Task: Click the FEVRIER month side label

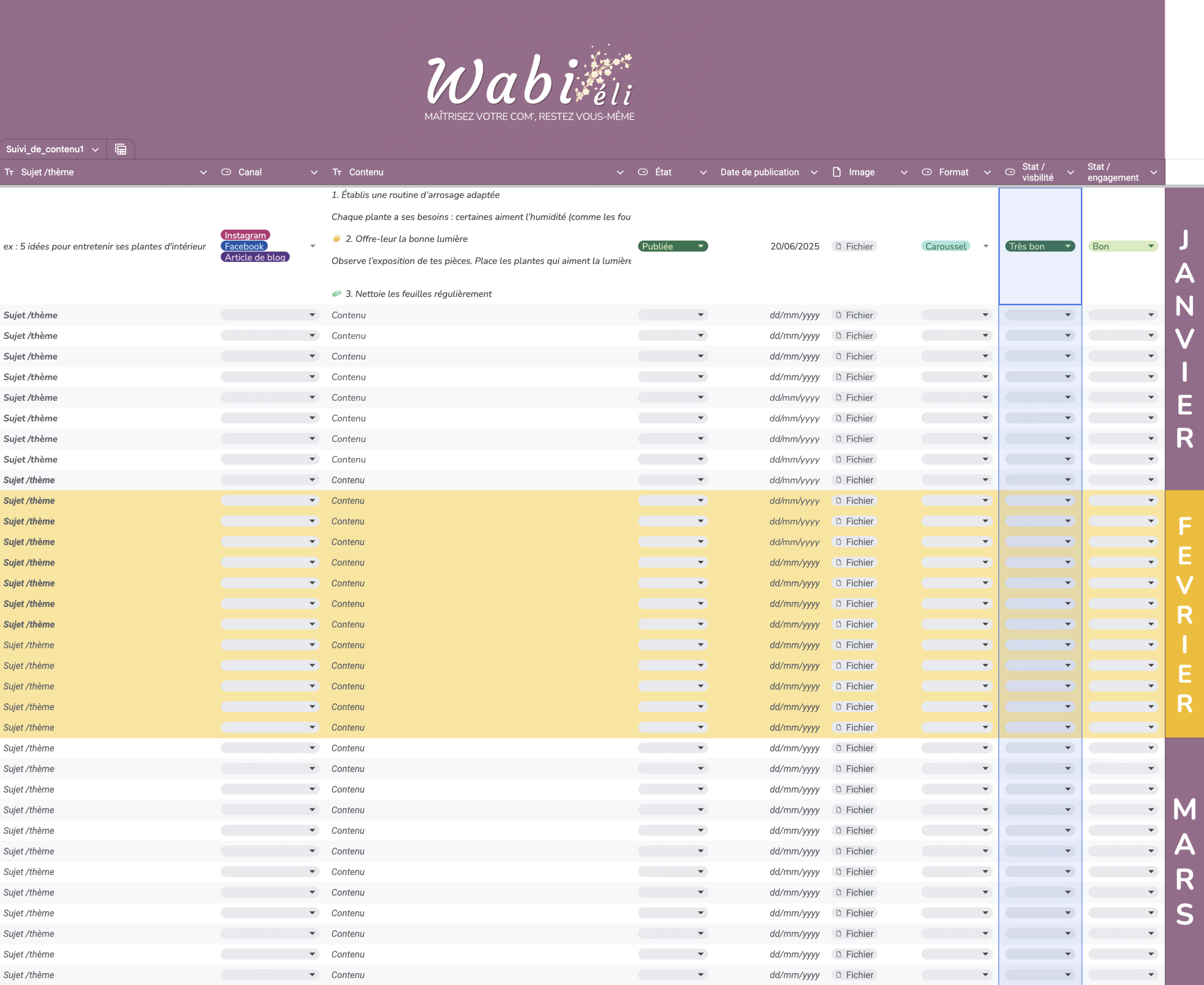Action: coord(1184,614)
